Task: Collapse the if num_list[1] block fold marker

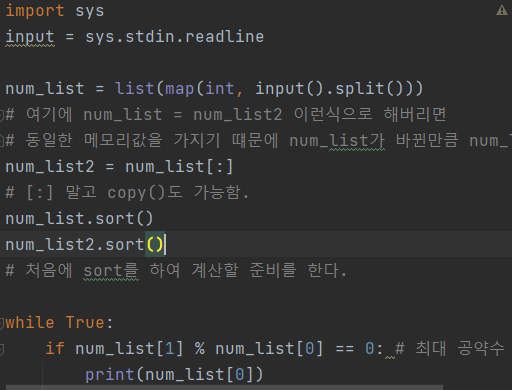Action: pos(2,349)
